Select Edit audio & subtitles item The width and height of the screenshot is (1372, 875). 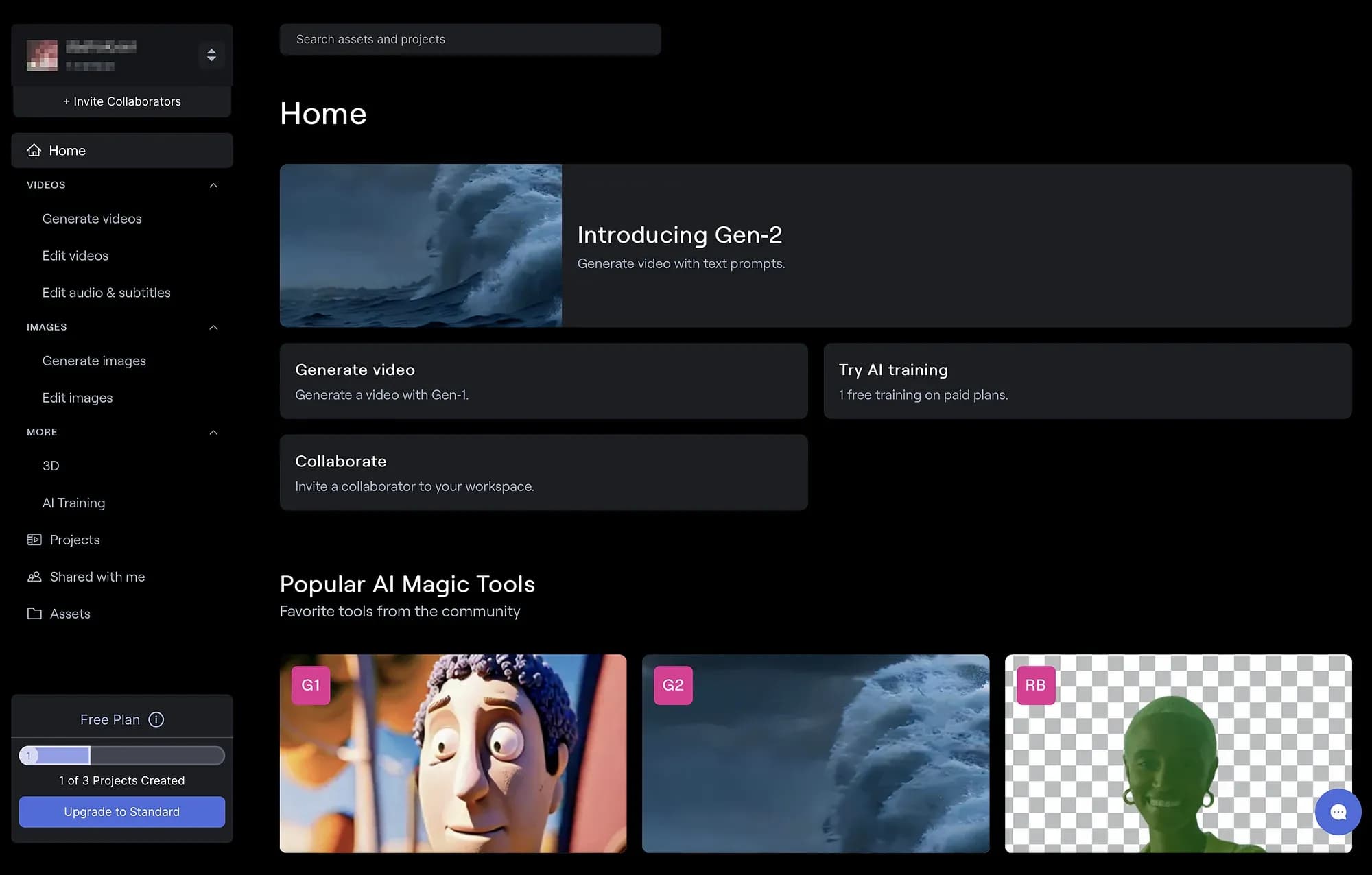point(106,293)
